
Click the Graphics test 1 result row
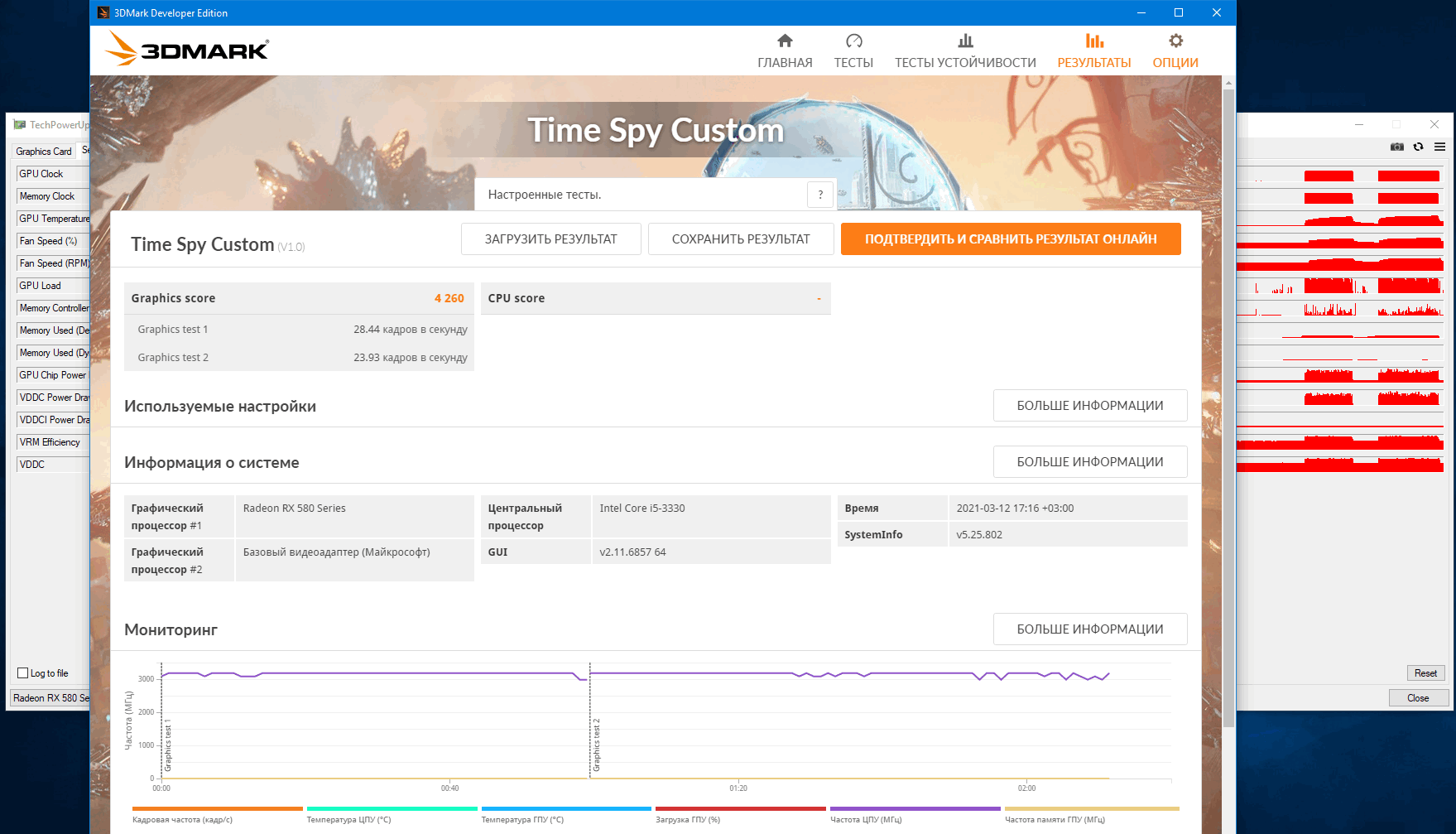click(299, 330)
